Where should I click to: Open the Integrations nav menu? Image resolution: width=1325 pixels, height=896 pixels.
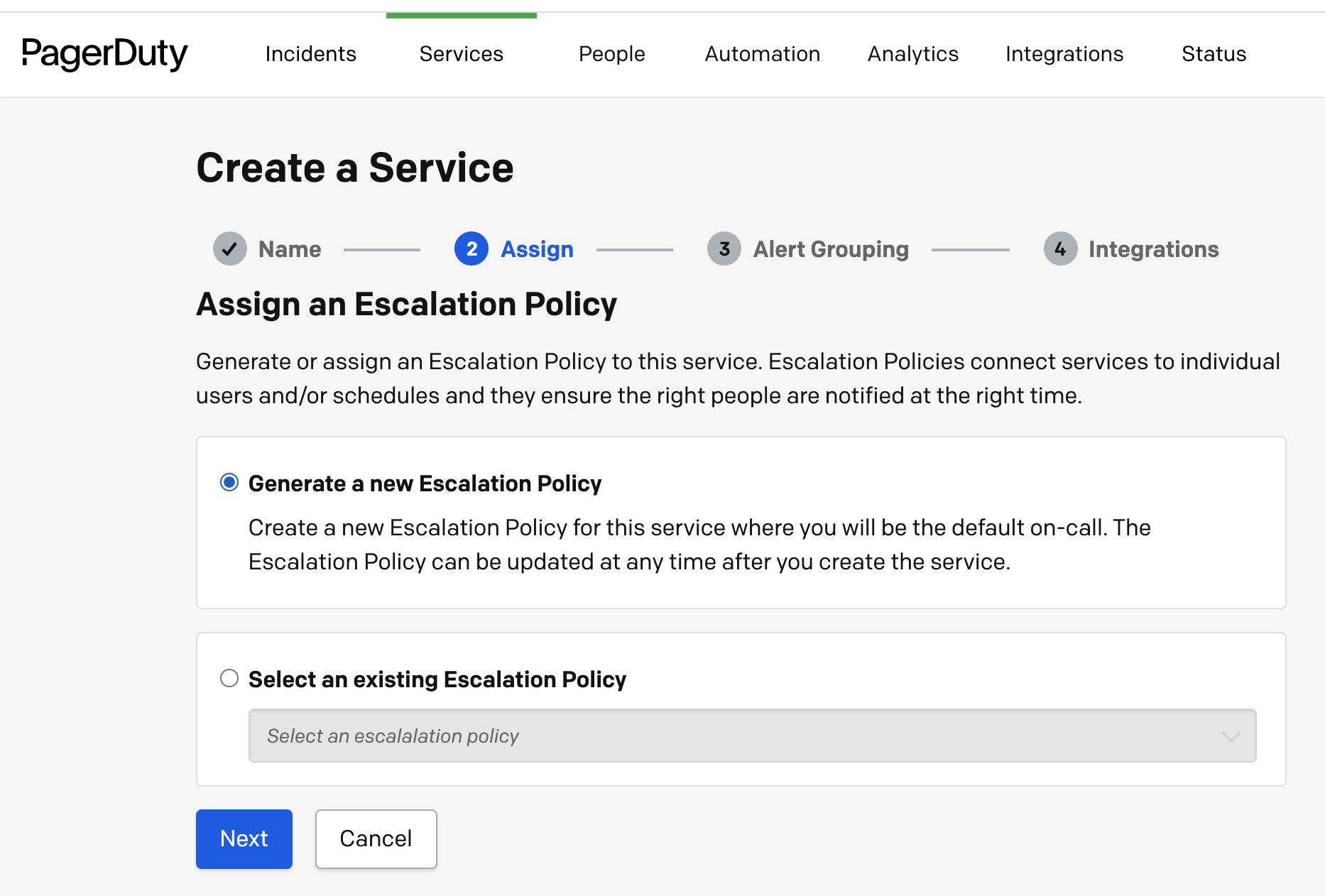coord(1064,54)
